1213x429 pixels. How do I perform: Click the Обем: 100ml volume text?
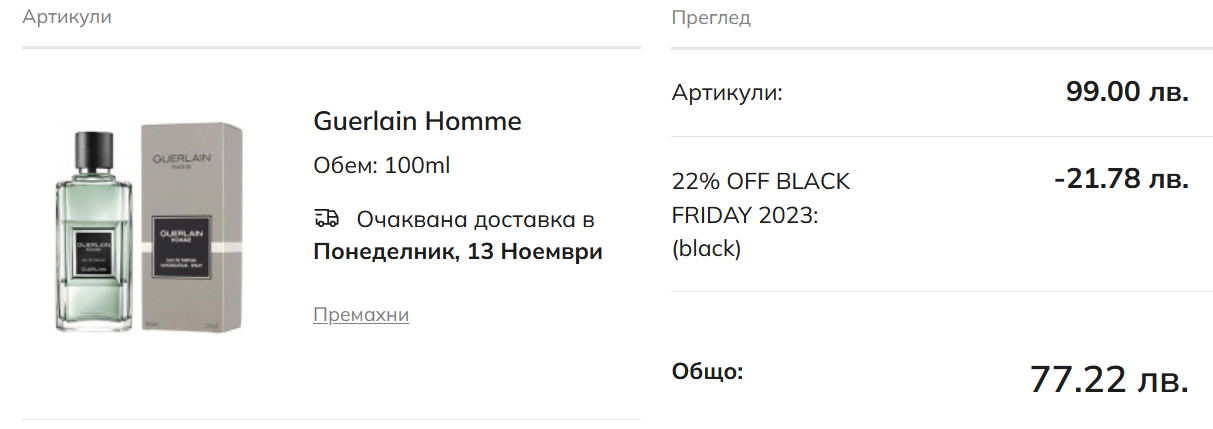[x=382, y=165]
